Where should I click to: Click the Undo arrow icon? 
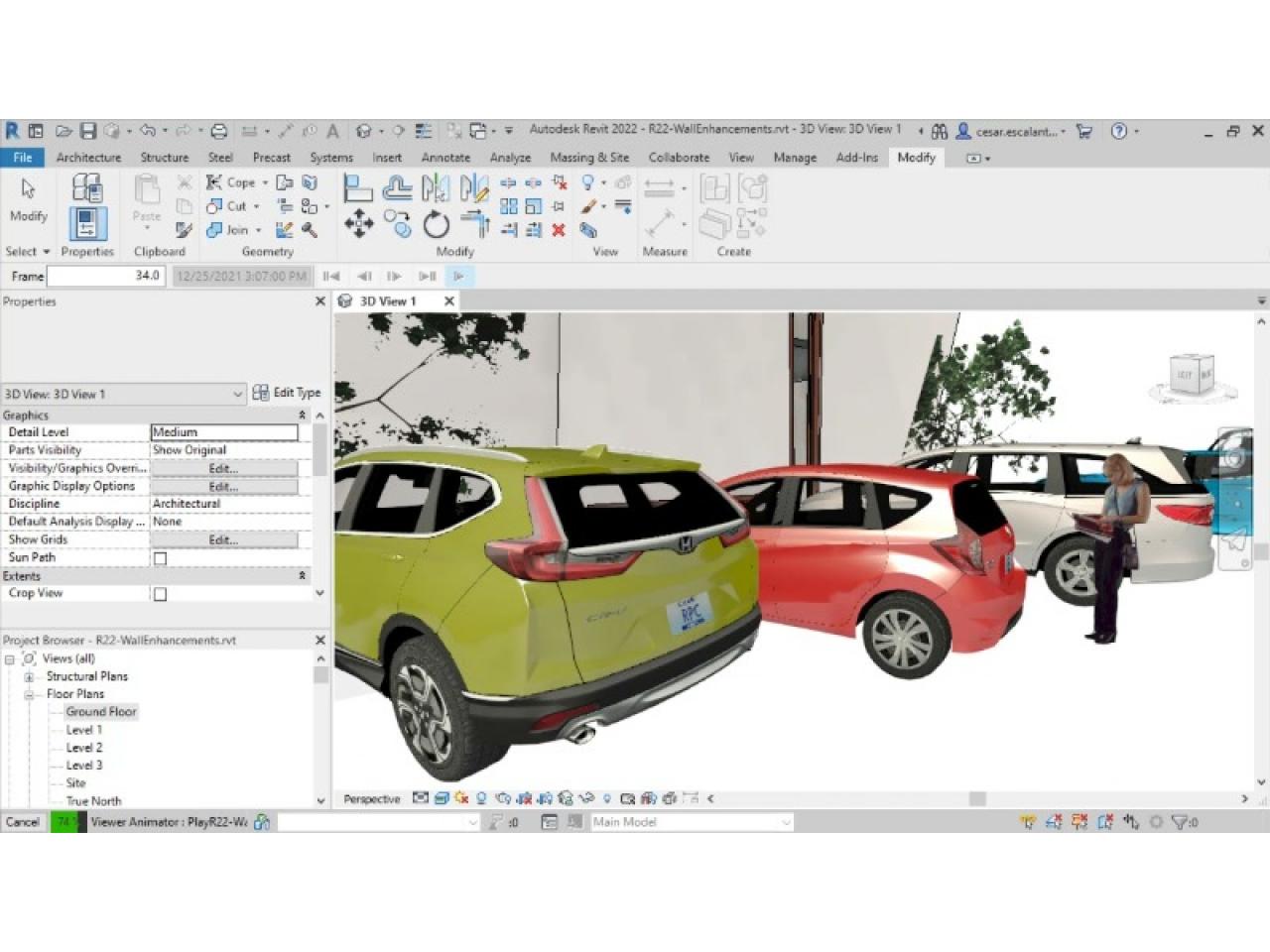pos(148,131)
